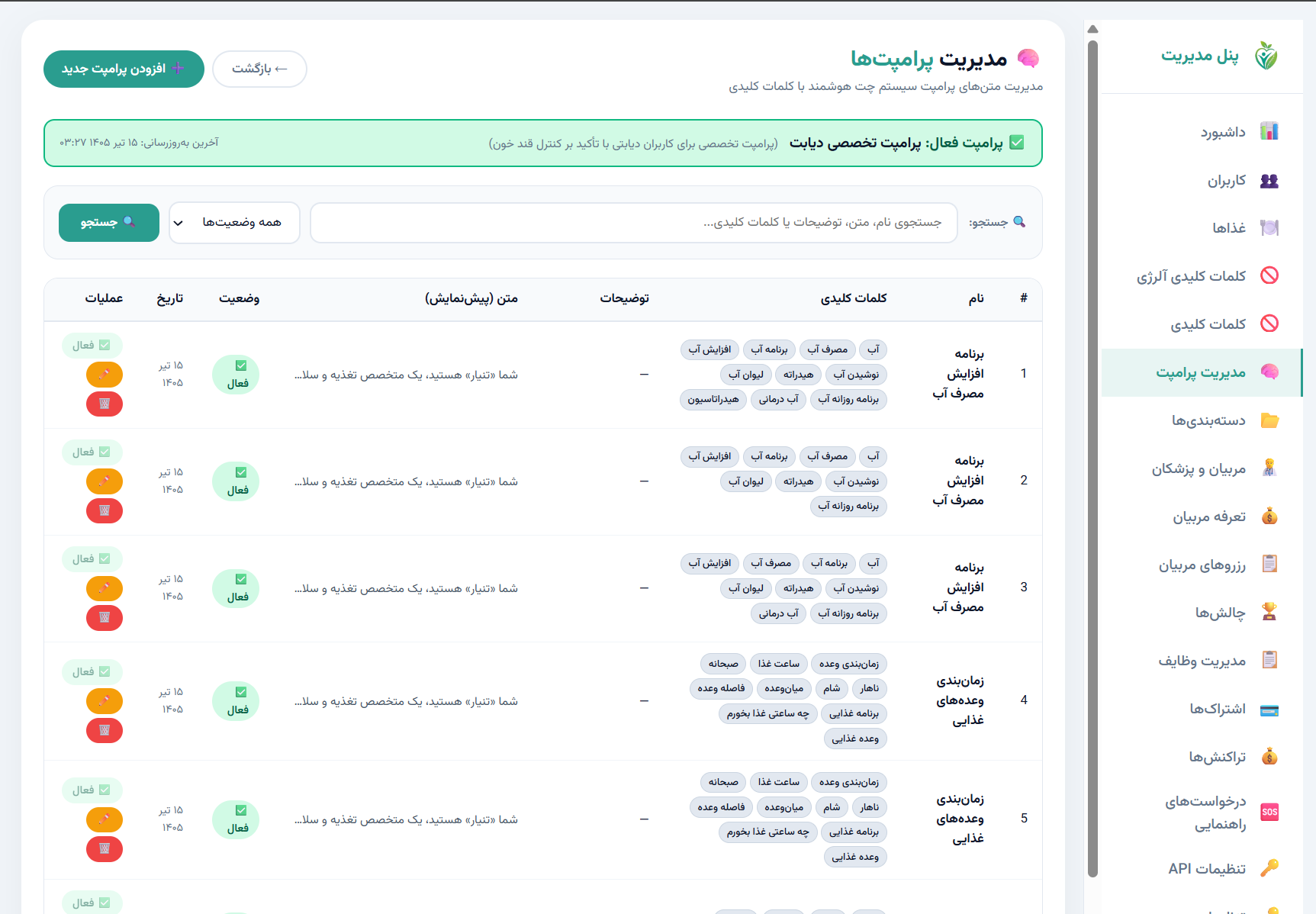Screen dimensions: 1316x914
Task: Click the مربیان و پزشکان doctor icon
Action: (x=1269, y=468)
